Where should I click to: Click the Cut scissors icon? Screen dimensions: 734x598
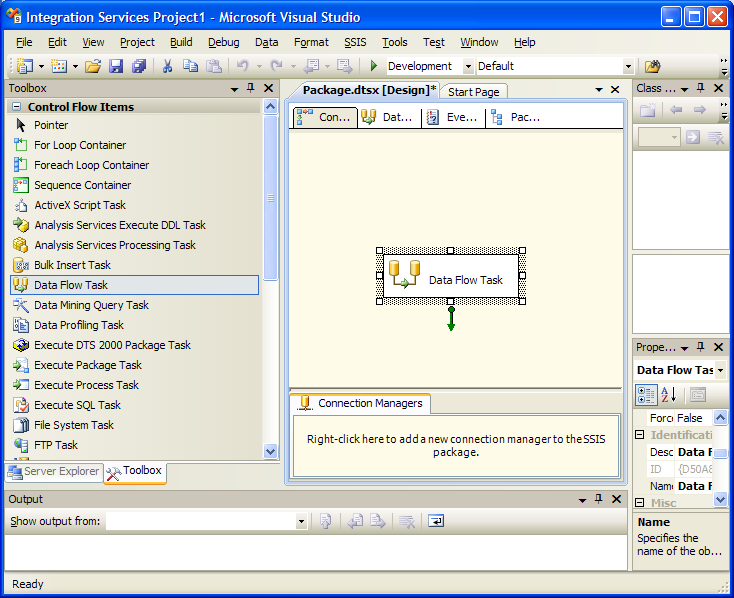tap(167, 66)
